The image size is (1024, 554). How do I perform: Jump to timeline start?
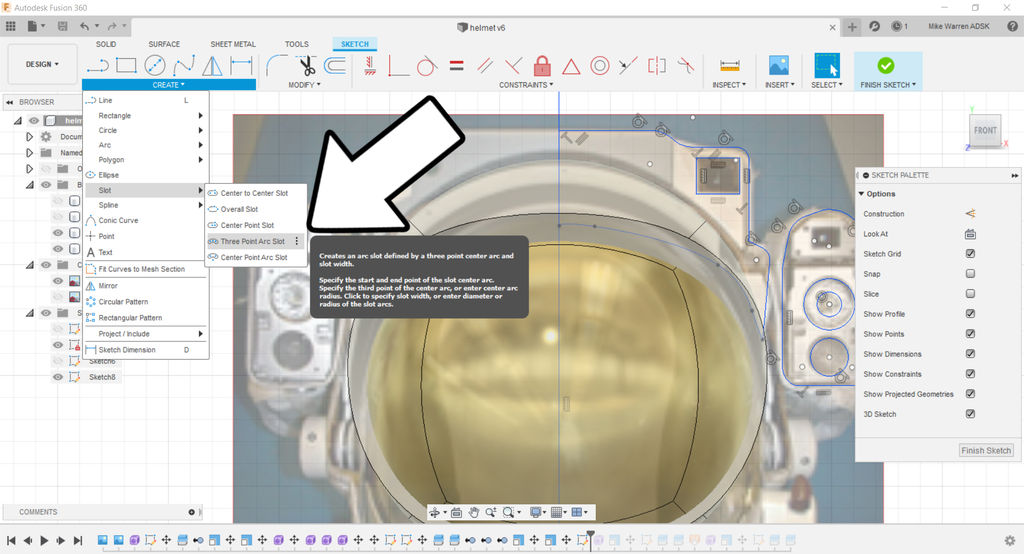[x=11, y=540]
